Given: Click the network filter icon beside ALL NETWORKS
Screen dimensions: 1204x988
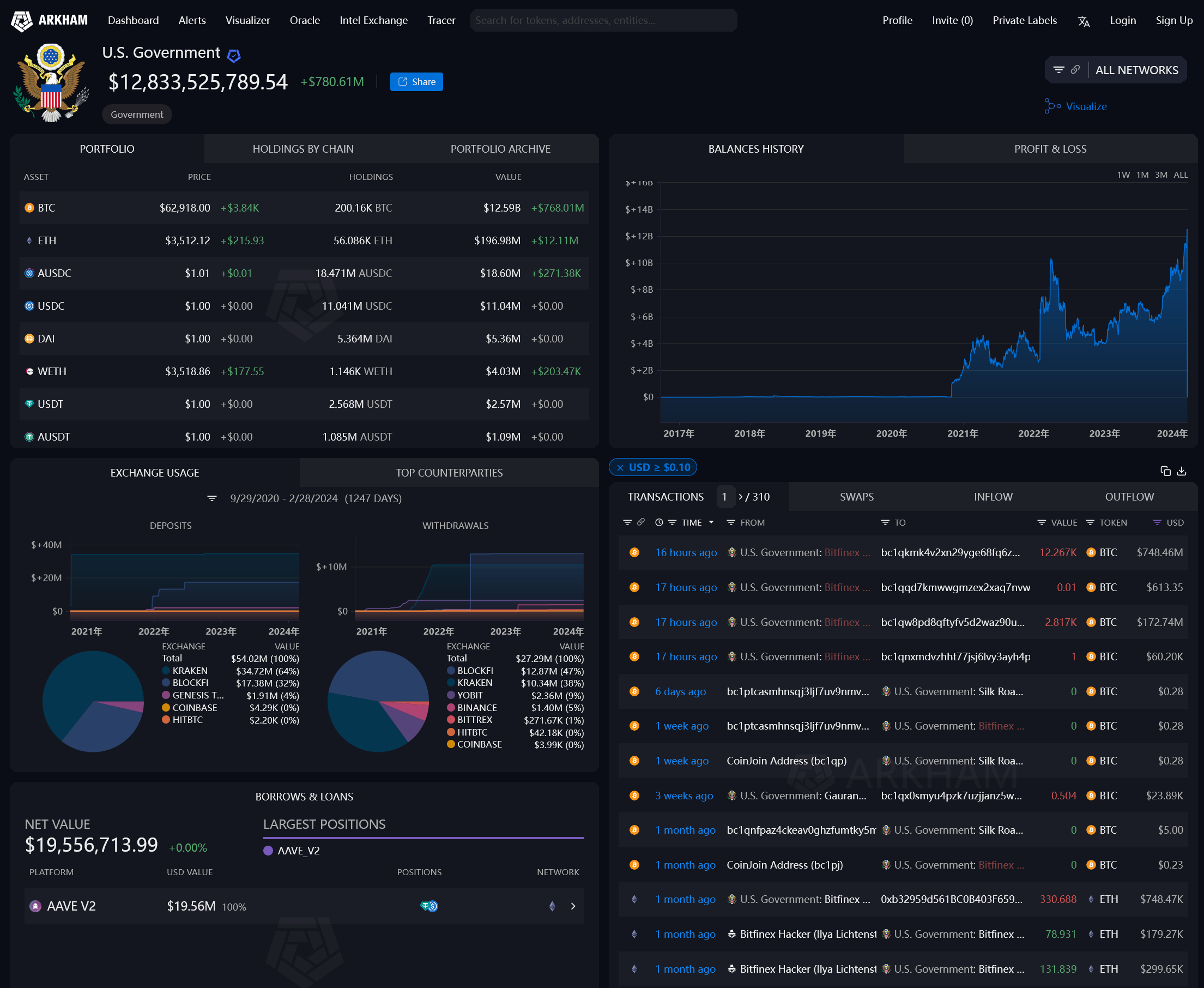Looking at the screenshot, I should click(1058, 69).
